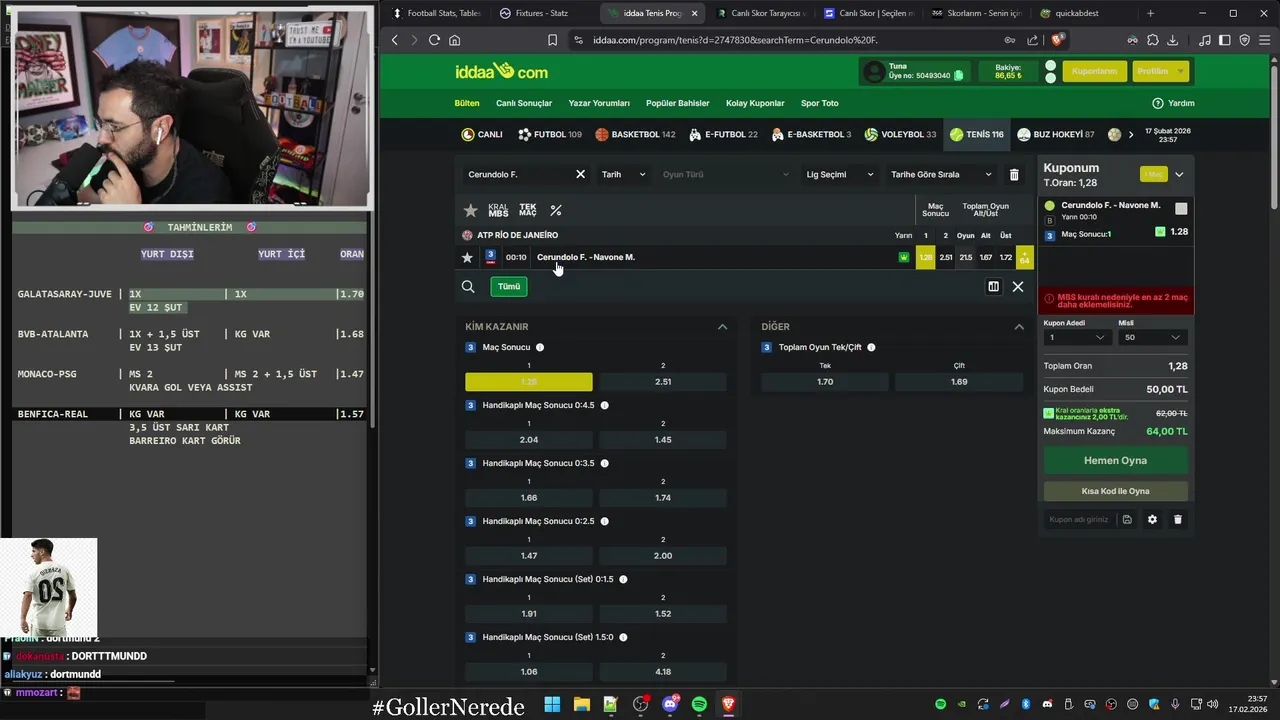The width and height of the screenshot is (1280, 720).
Task: Toggle the Kral MBS filter
Action: [498, 210]
